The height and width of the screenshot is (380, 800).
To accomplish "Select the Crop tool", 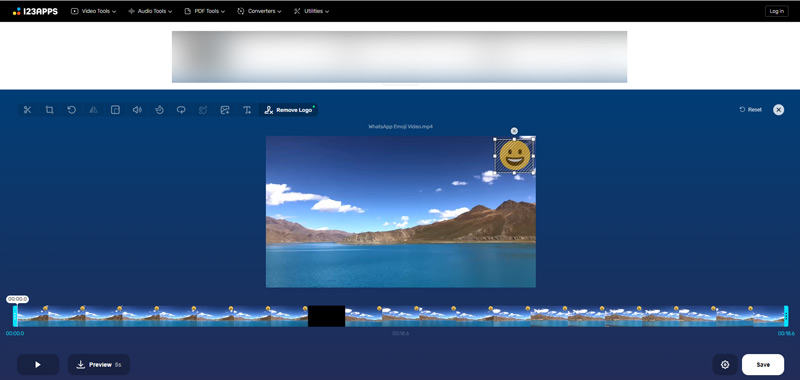I will (x=49, y=110).
